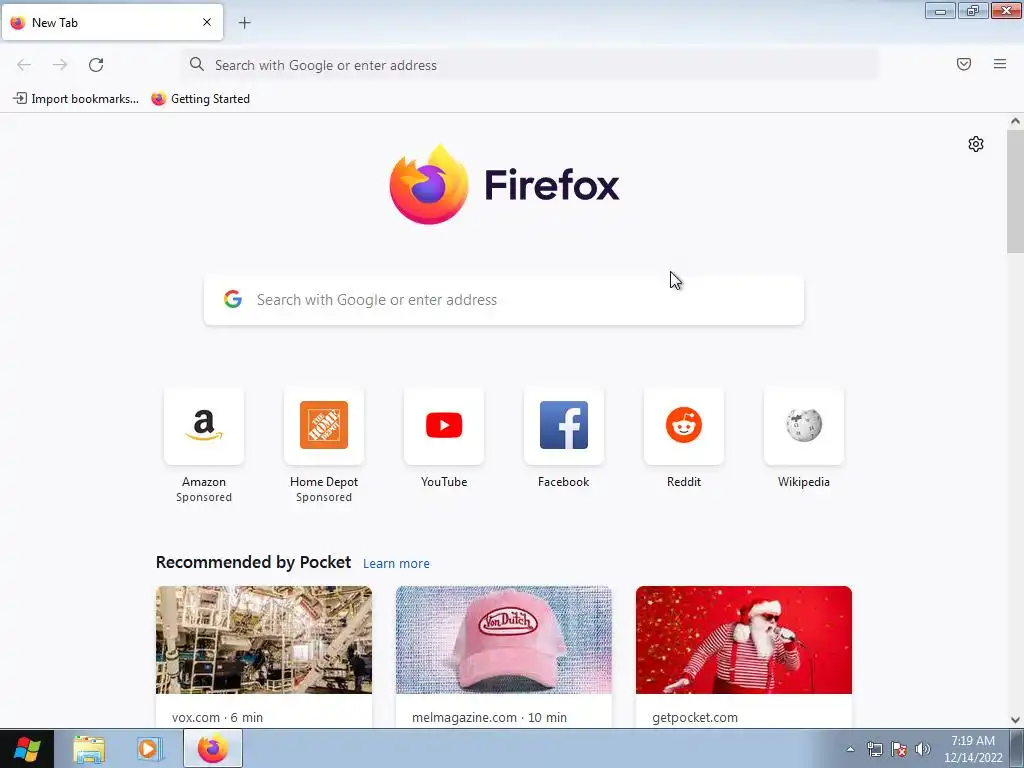Reload the current page

(96, 65)
